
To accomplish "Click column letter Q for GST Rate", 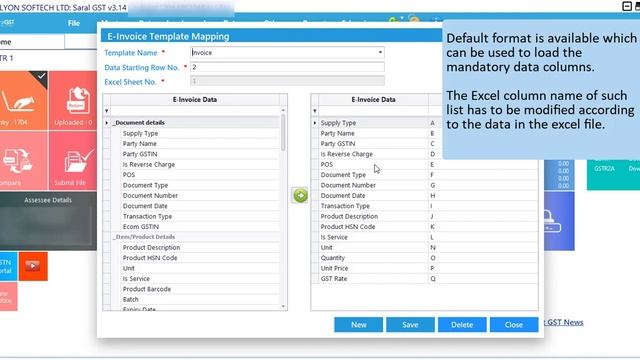I will point(433,279).
